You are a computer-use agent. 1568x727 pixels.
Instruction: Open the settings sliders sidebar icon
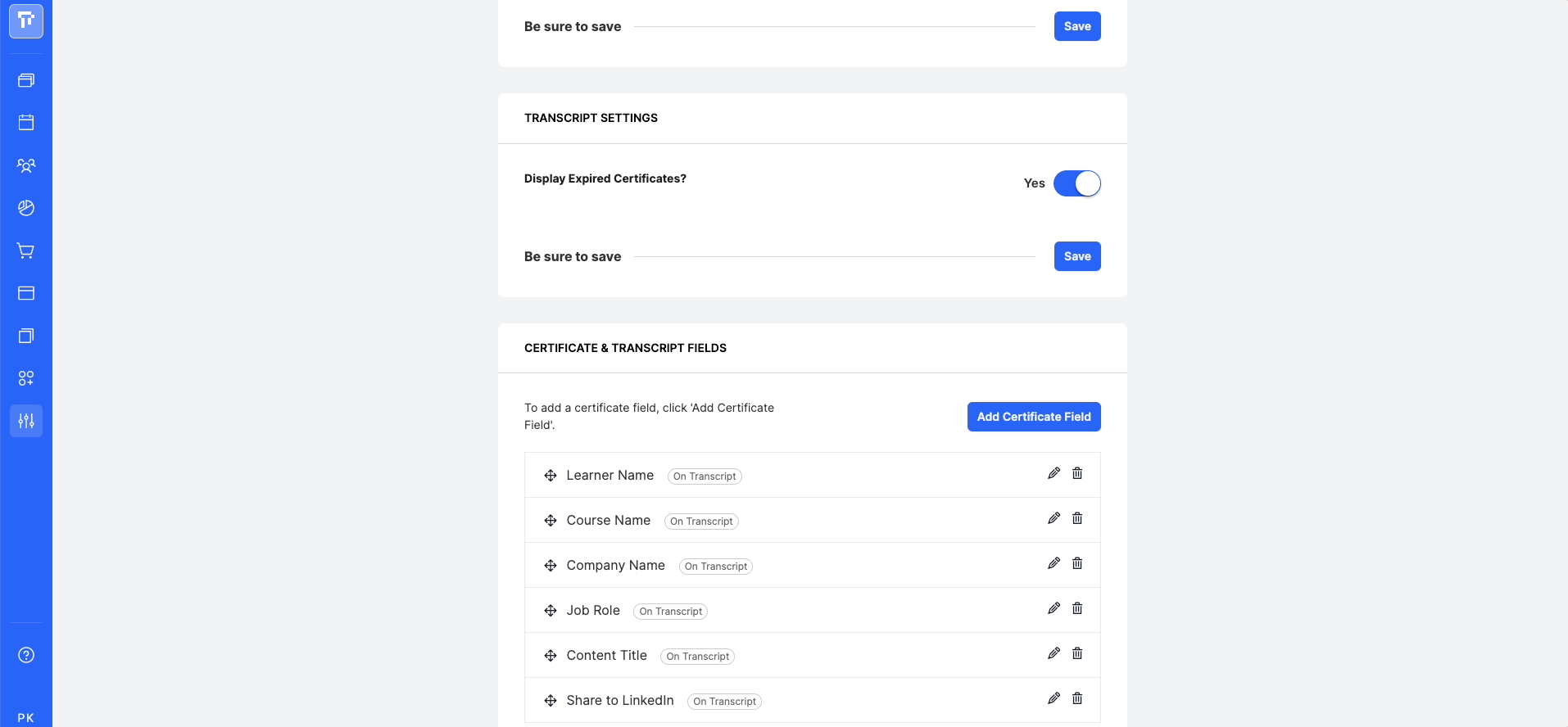point(26,421)
